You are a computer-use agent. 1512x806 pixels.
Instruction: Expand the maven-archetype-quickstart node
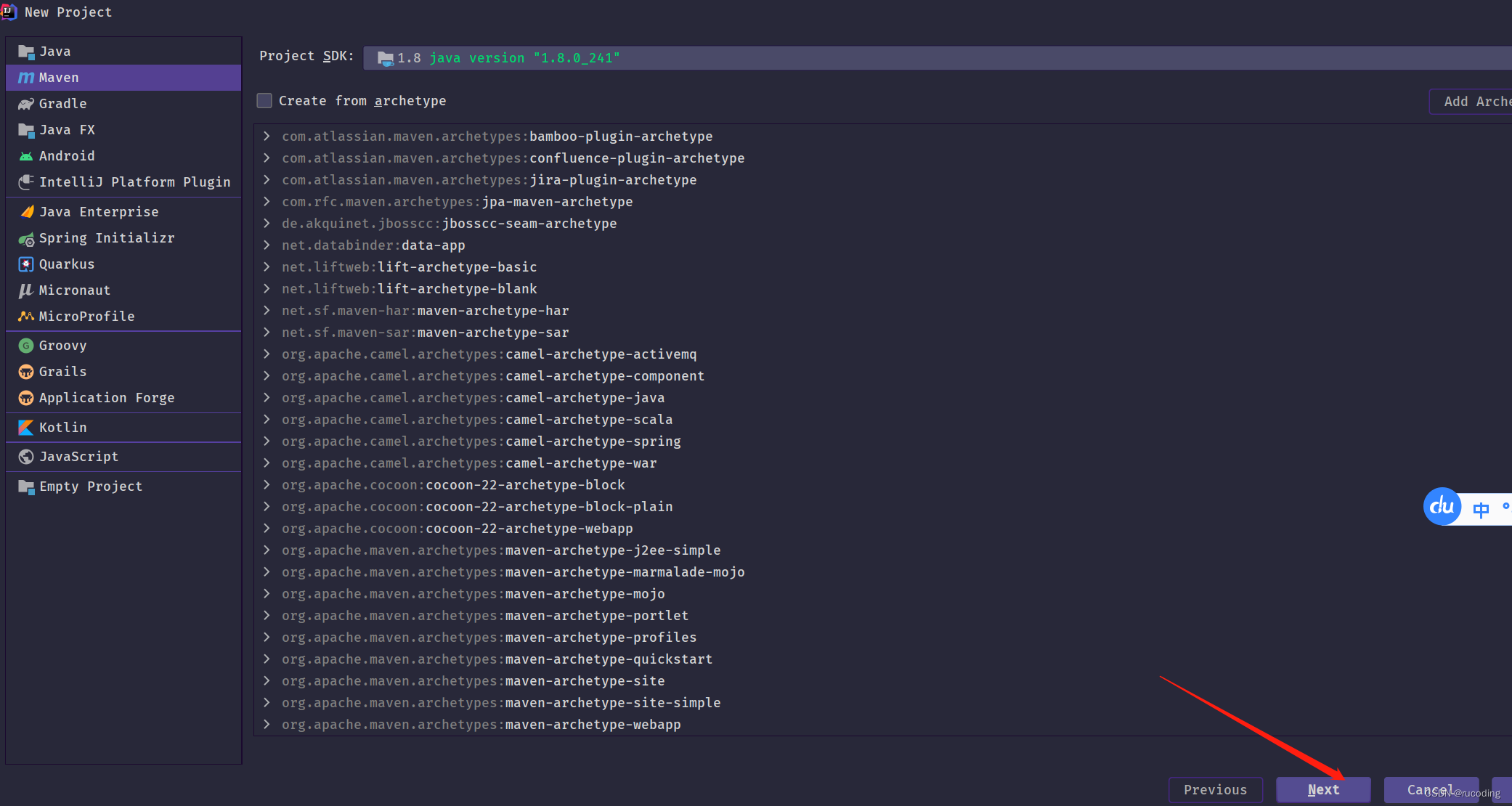tap(267, 659)
